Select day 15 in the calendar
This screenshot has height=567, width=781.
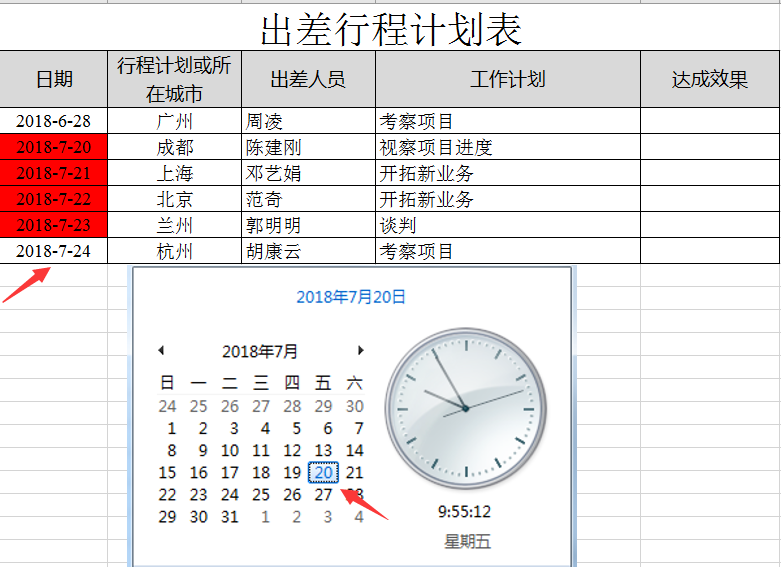(167, 472)
